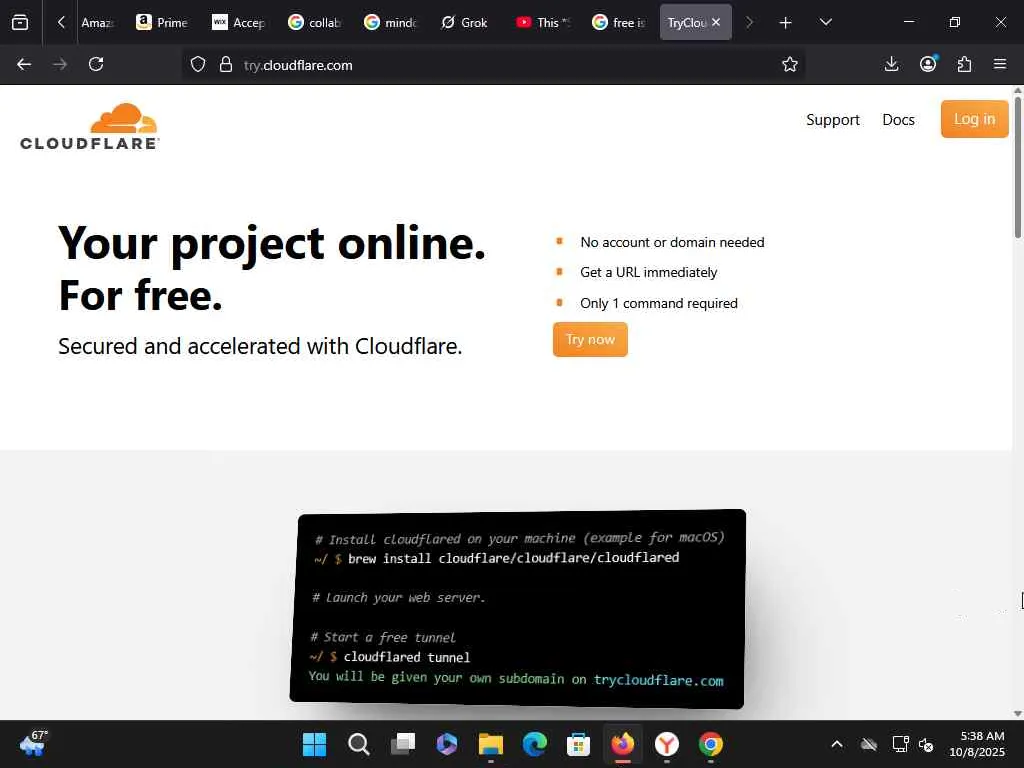Image resolution: width=1024 pixels, height=768 pixels.
Task: Open the Docs link
Action: tap(898, 120)
